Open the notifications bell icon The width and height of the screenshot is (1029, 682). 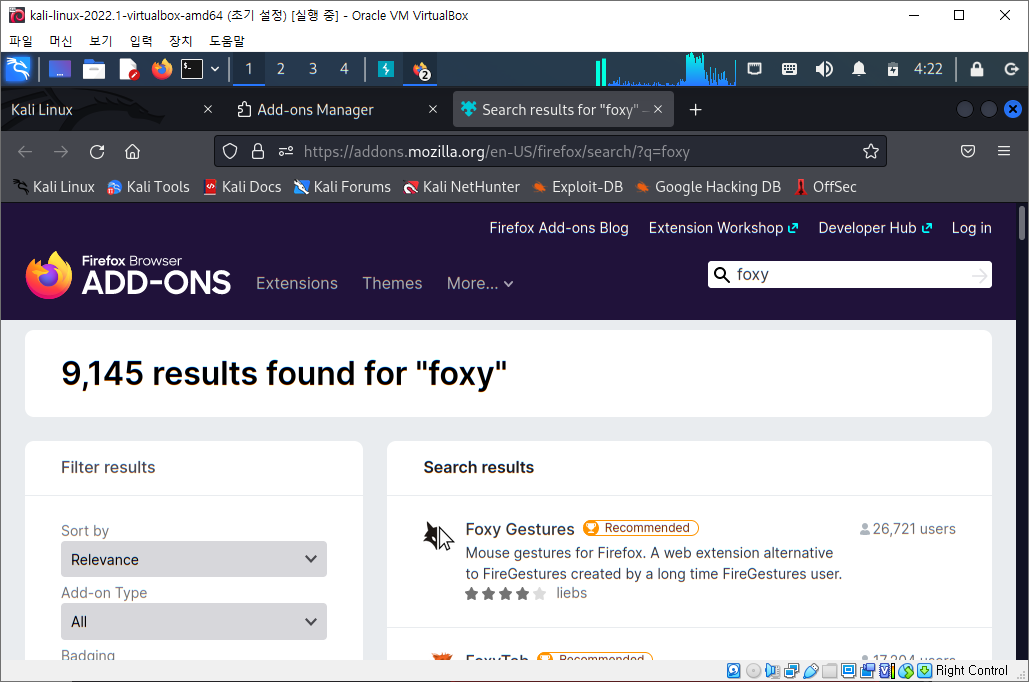(858, 69)
